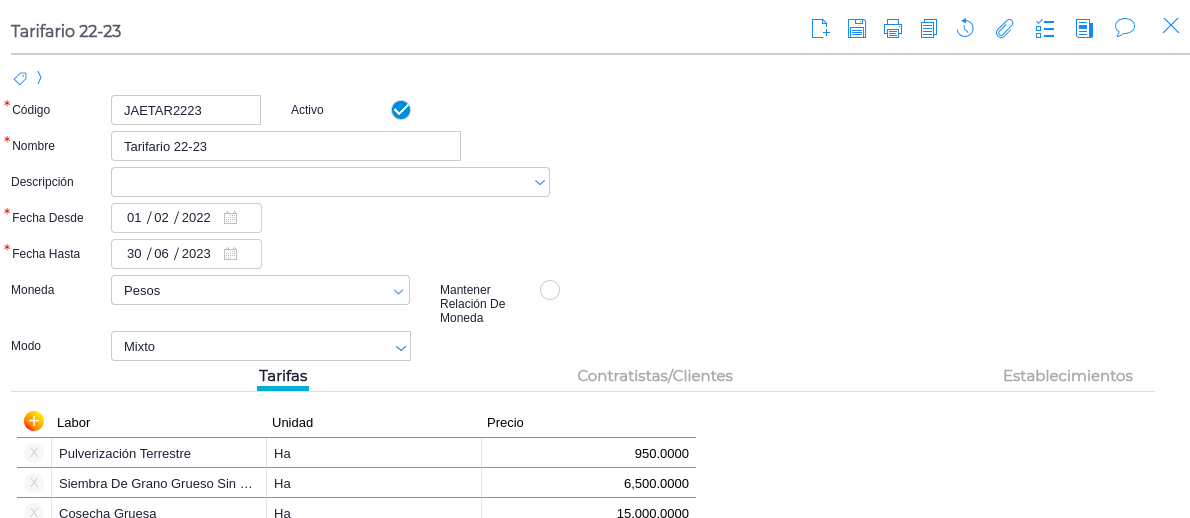The height and width of the screenshot is (518, 1190).
Task: Enable Mantener Relación De Moneda toggle
Action: 550,290
